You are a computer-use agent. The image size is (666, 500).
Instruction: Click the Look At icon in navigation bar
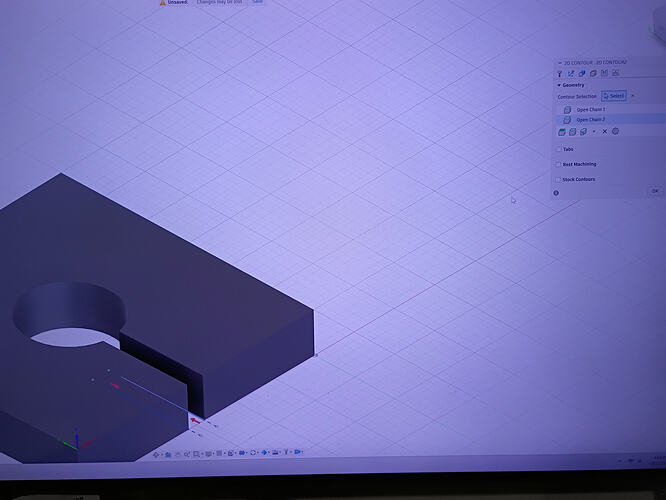click(x=168, y=455)
